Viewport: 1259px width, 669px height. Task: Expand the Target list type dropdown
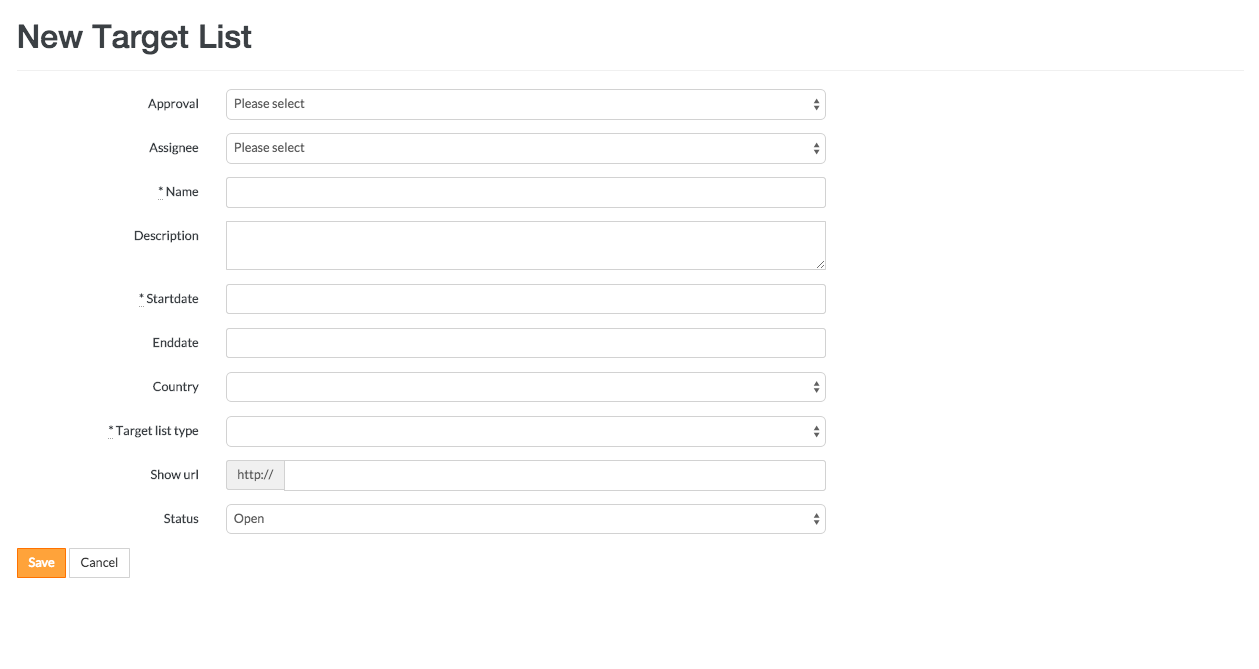pyautogui.click(x=525, y=431)
